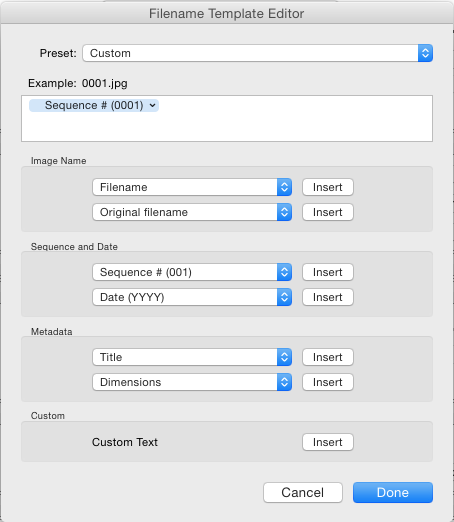Insert the Filename token

point(328,187)
